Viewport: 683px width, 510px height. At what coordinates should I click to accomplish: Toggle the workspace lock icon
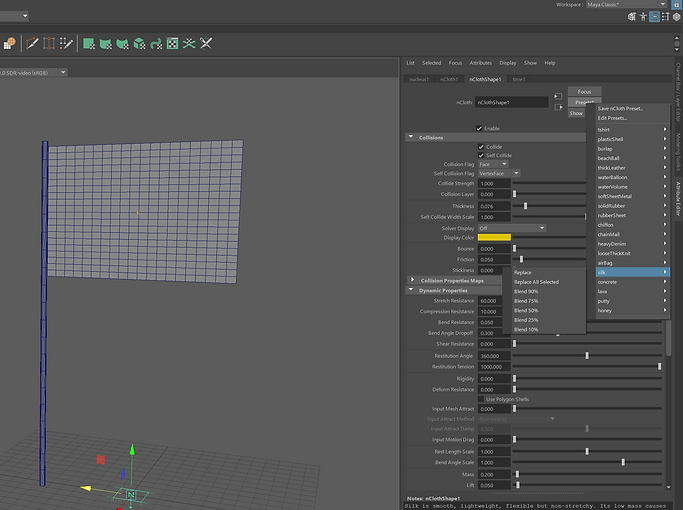pyautogui.click(x=677, y=4)
